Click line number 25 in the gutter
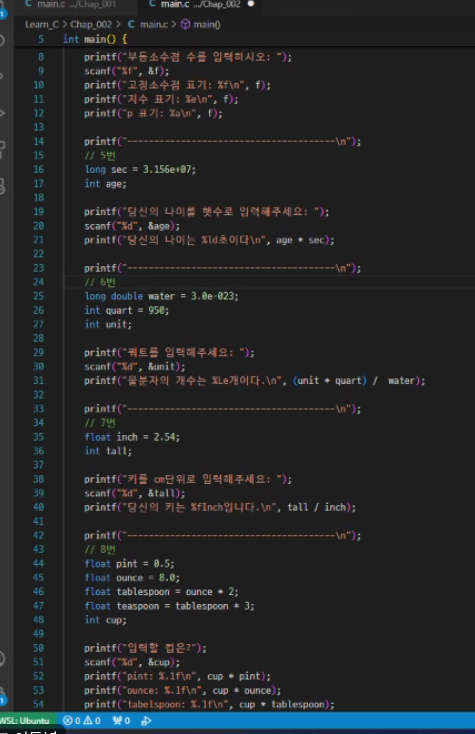The height and width of the screenshot is (734, 475). [x=38, y=296]
